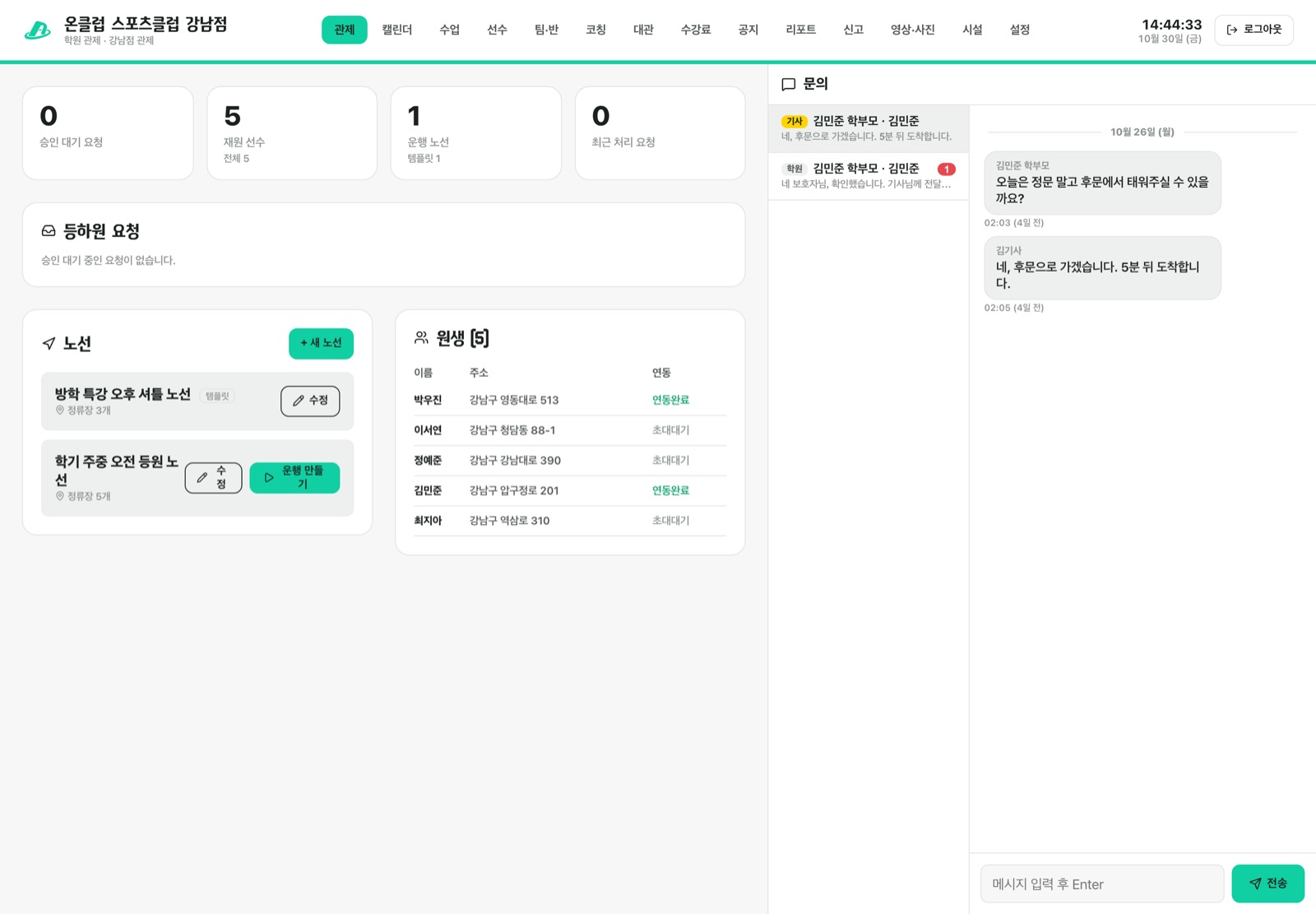1316x914 pixels.
Task: Click the 템플릿 badge on 방학 특강 route
Action: pyautogui.click(x=217, y=396)
